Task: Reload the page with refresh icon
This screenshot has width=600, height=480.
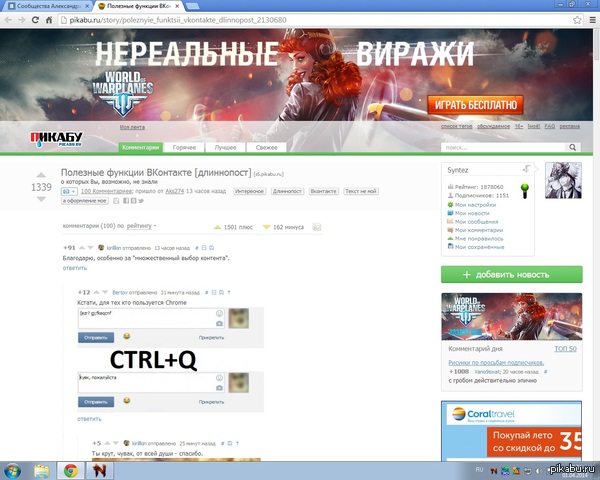Action: 37,20
